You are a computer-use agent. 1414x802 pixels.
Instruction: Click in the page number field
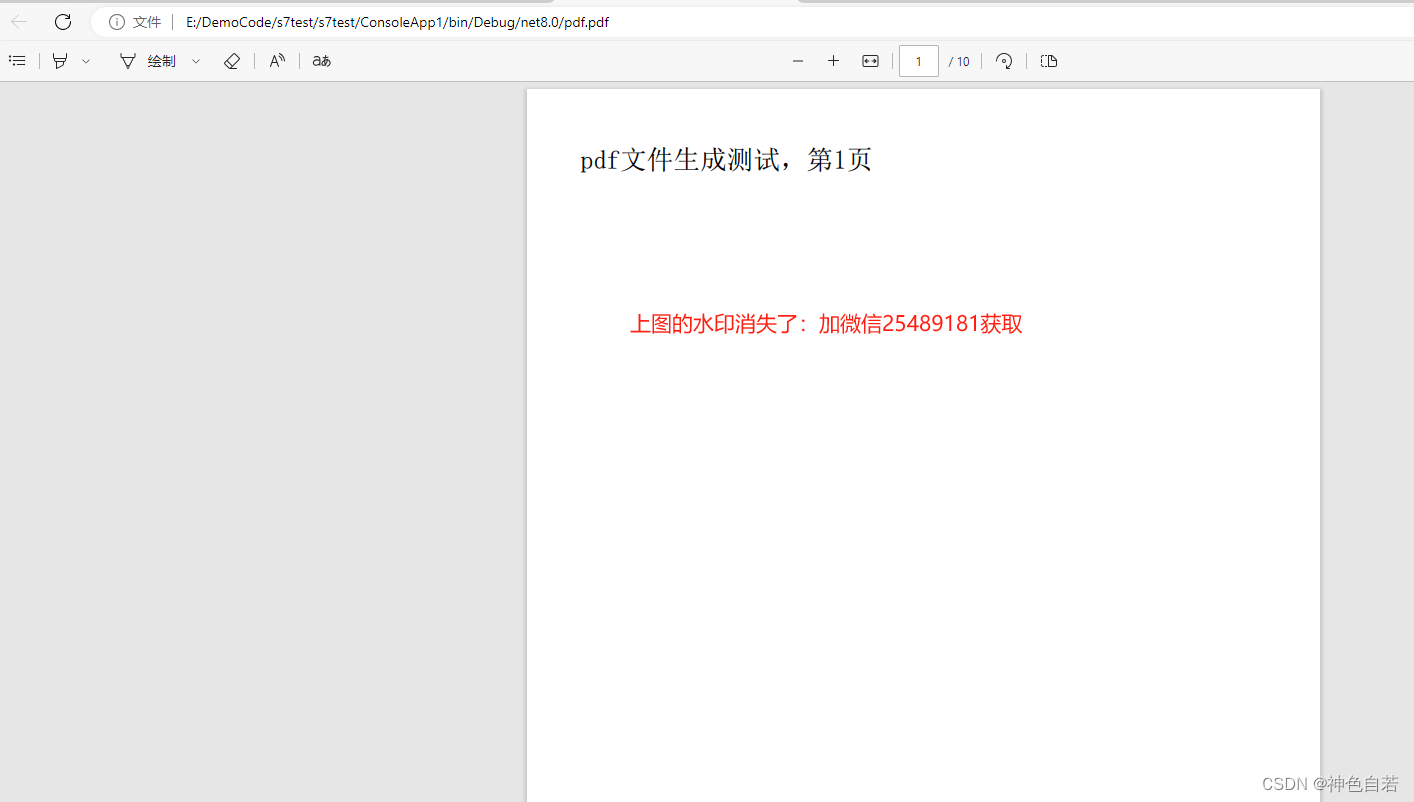coord(918,61)
